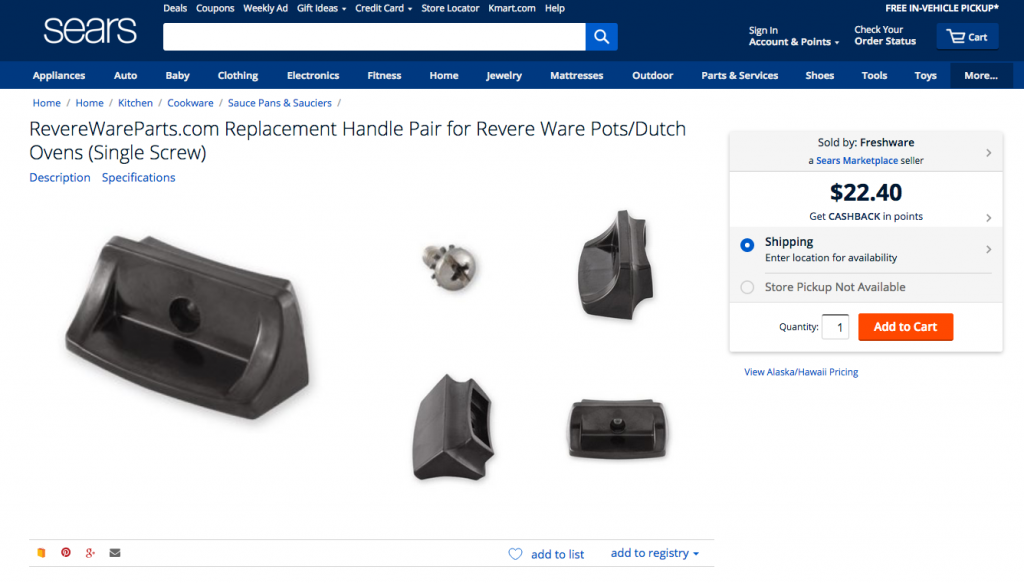Click the screw product image
1024x583 pixels.
click(x=449, y=266)
